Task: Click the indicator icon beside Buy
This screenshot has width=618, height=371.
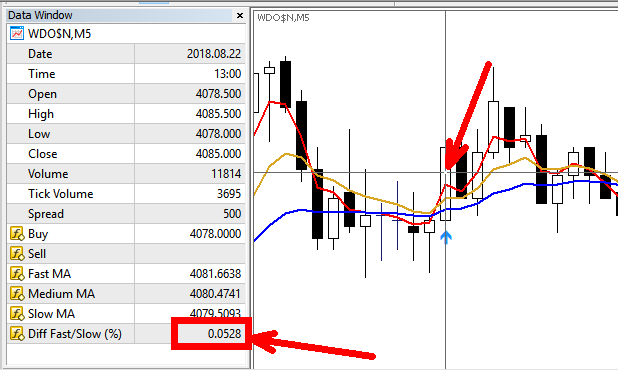Action: tap(17, 234)
